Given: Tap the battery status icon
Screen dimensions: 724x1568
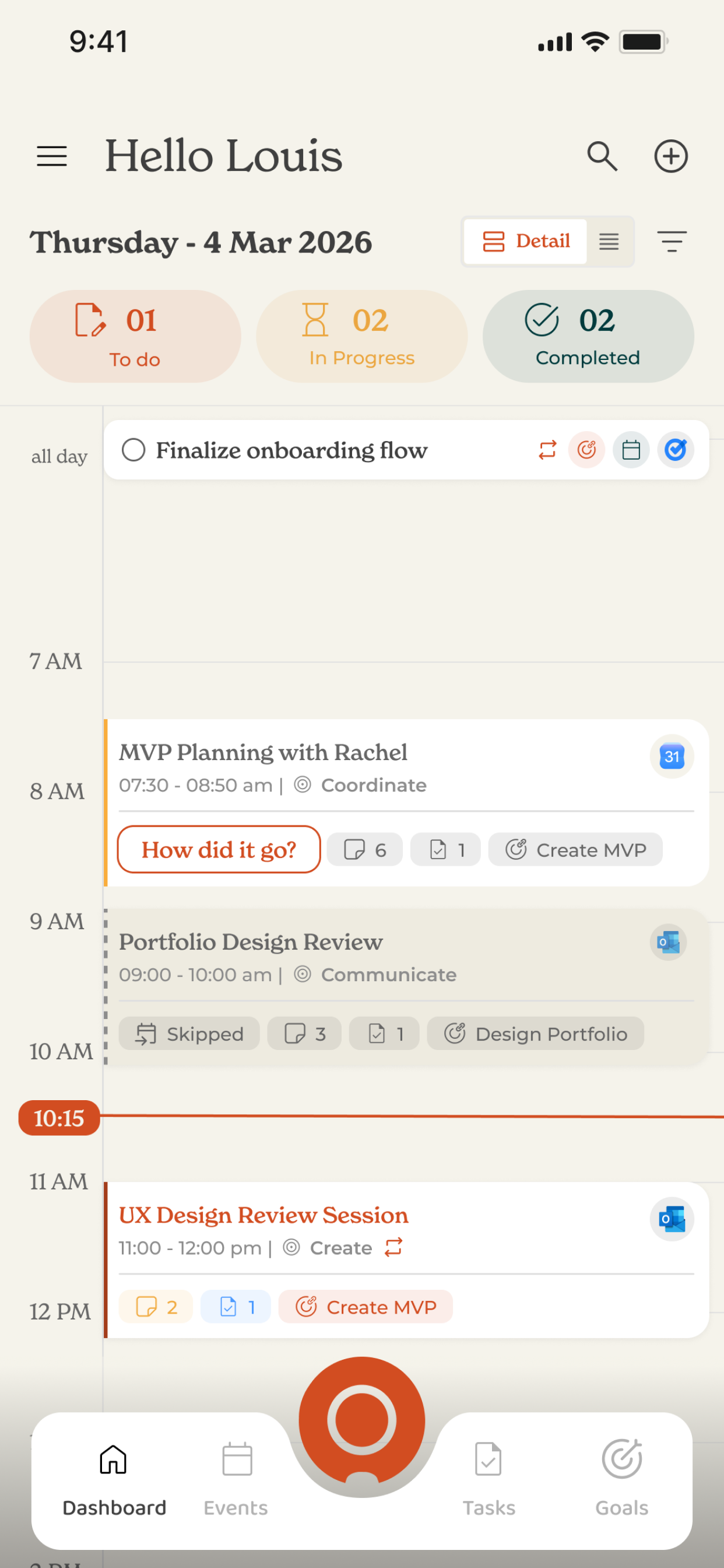Looking at the screenshot, I should pos(644,41).
